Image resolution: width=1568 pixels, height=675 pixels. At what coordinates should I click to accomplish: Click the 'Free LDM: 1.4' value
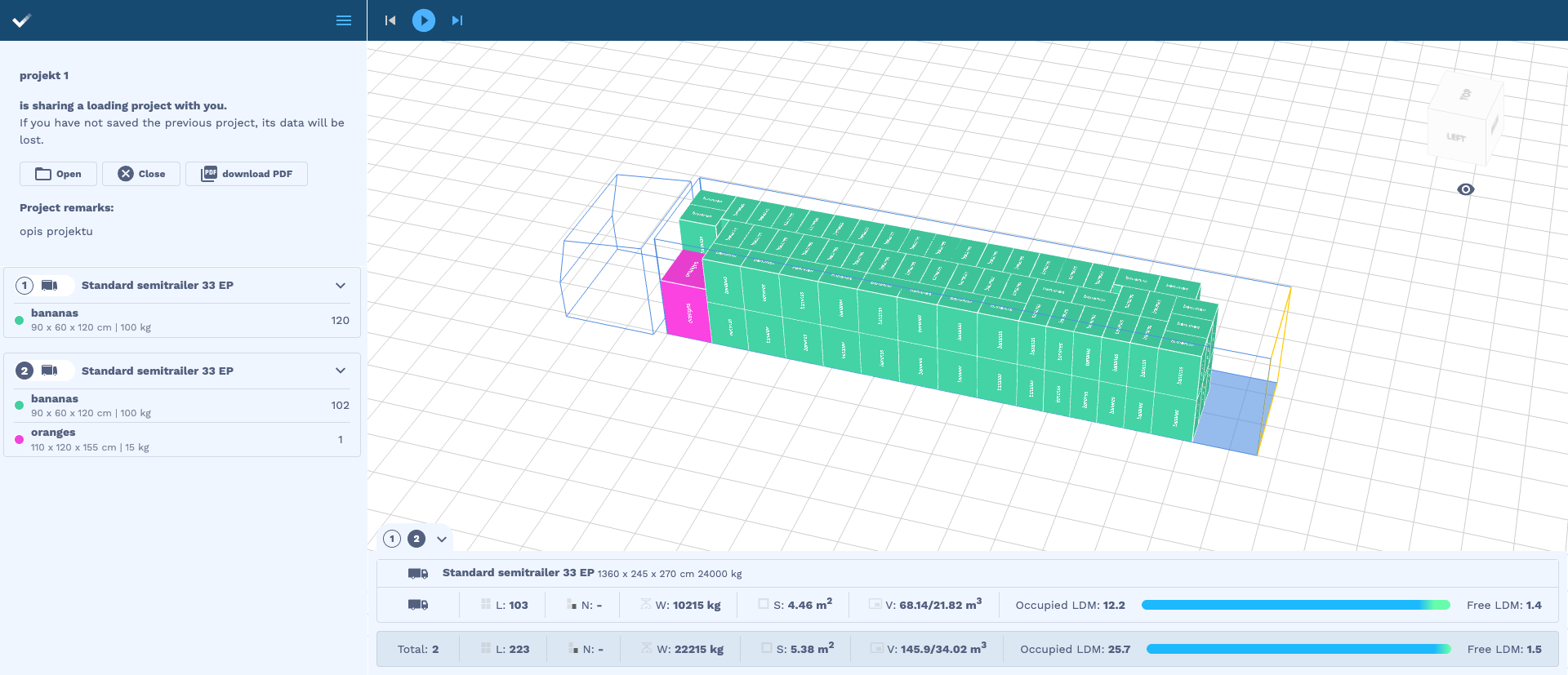coord(1504,605)
